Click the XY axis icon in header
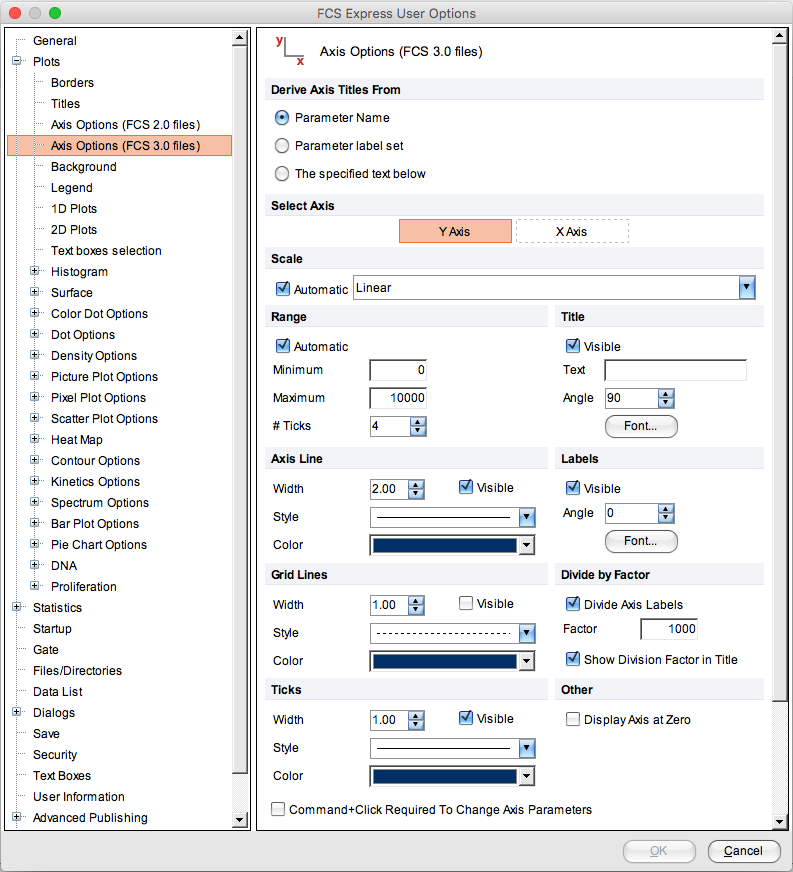The image size is (793, 872). (x=289, y=51)
